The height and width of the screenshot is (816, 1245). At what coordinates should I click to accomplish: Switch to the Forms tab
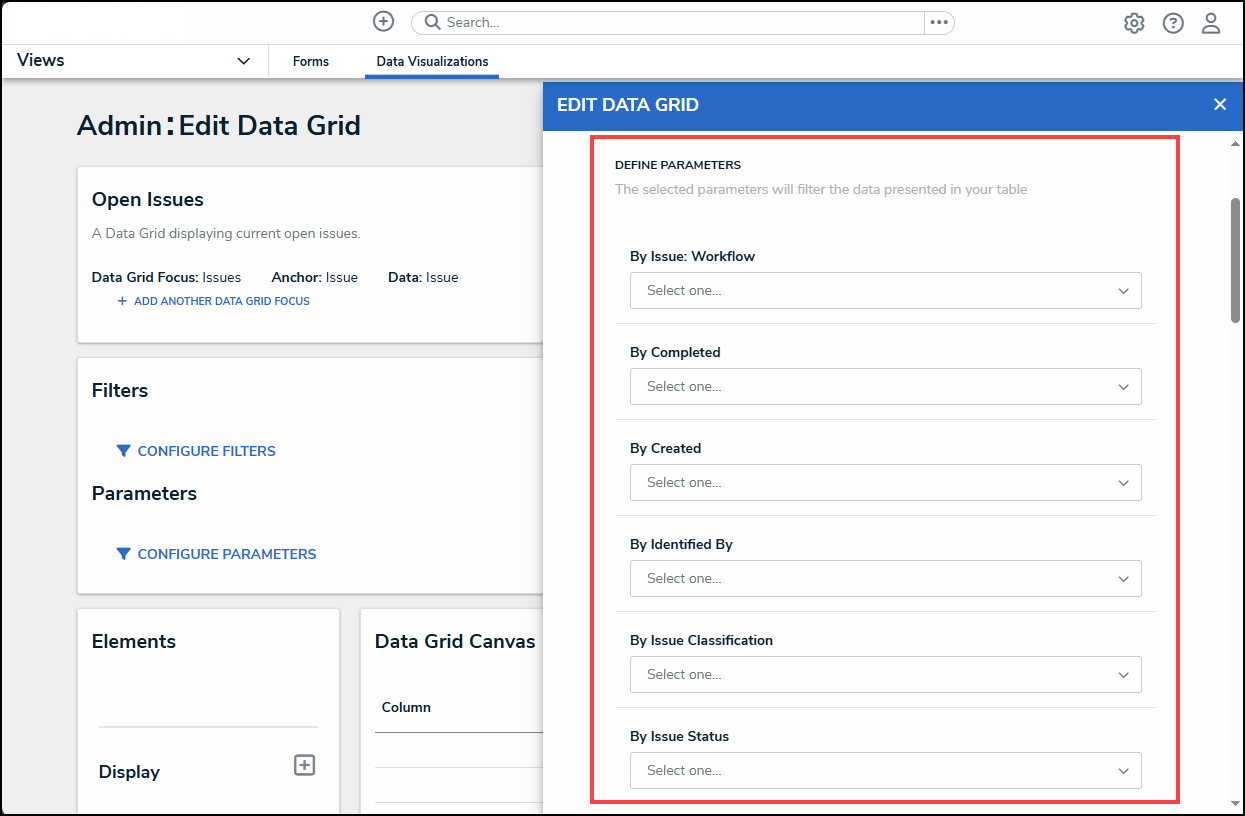tap(311, 62)
